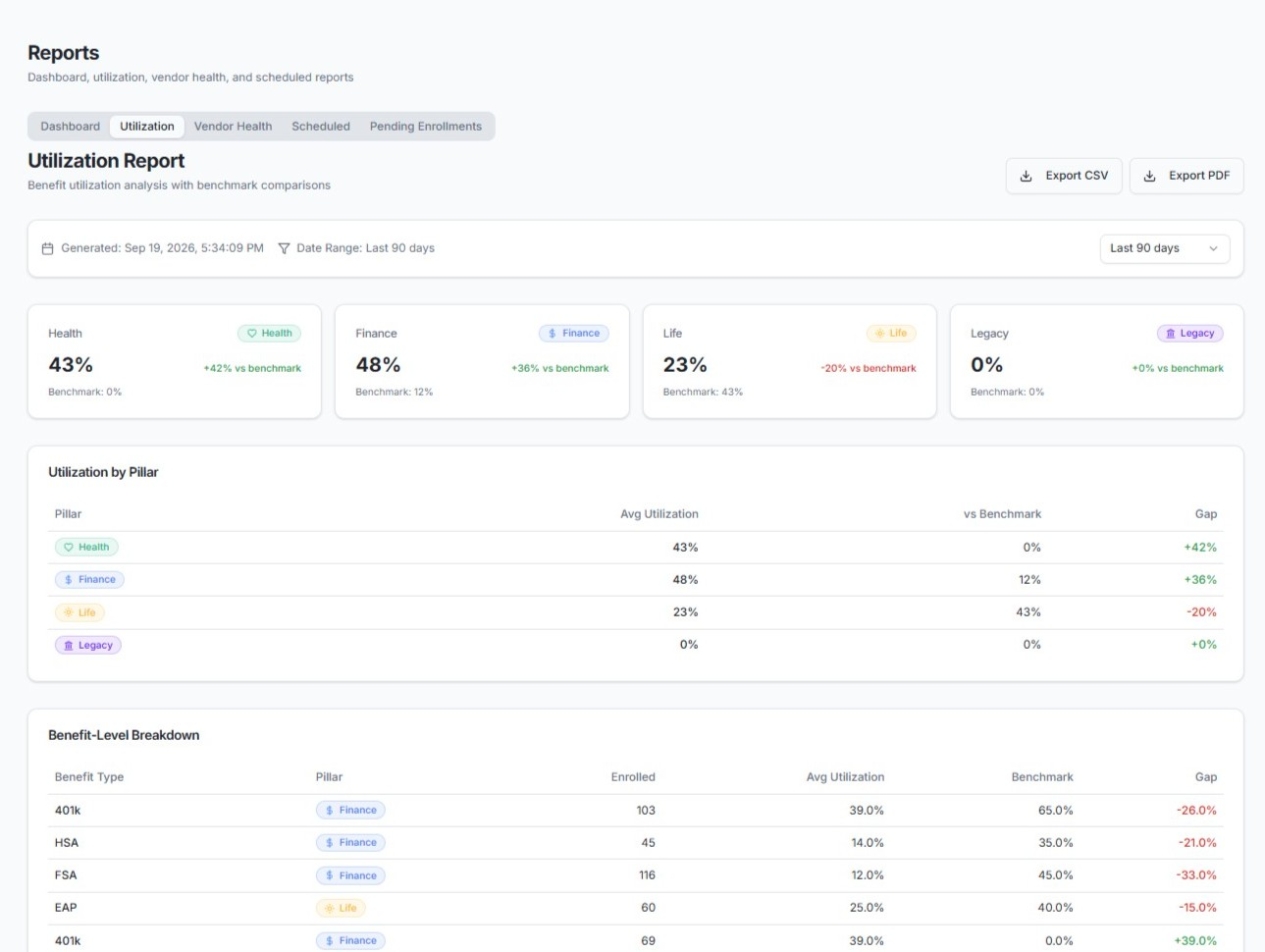The image size is (1265, 952).
Task: Click the 65.0% benchmark value
Action: pyautogui.click(x=1055, y=811)
